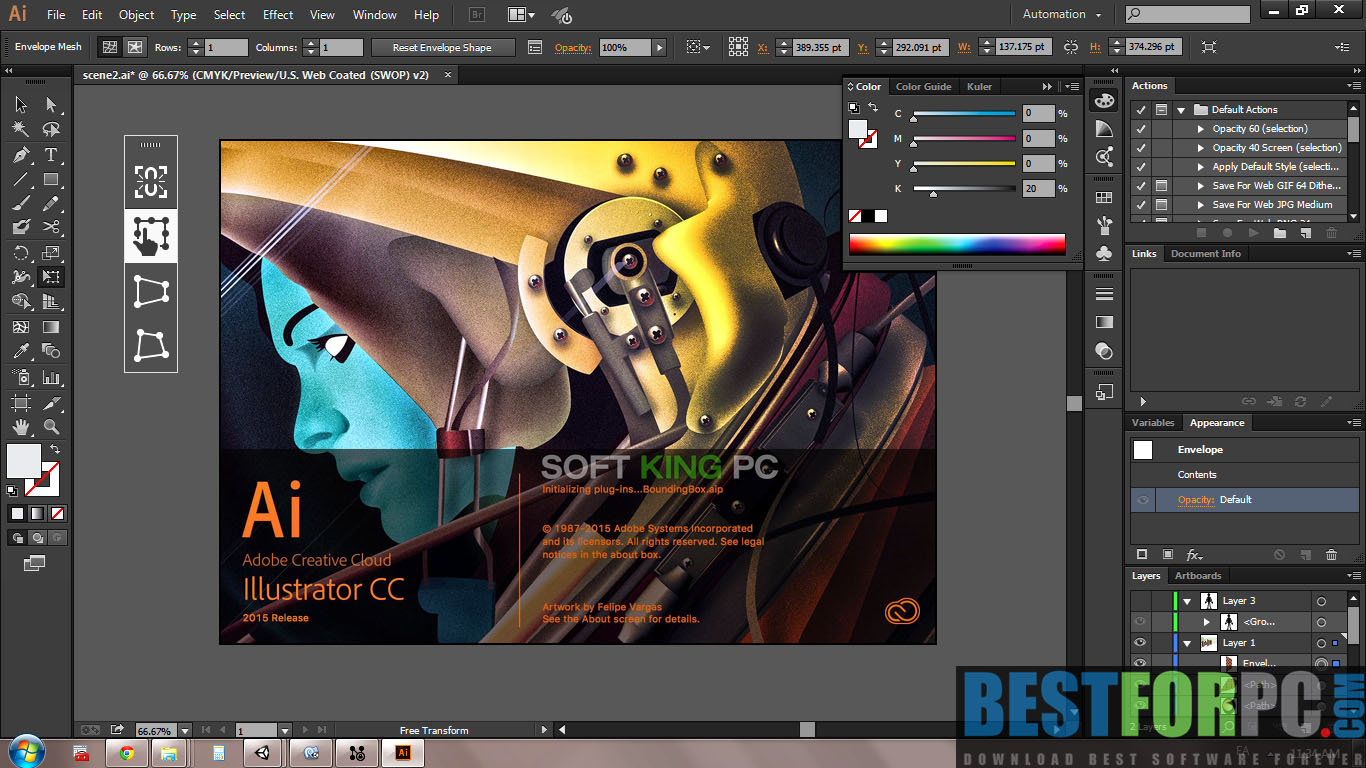
Task: Create a new action set folder
Action: [x=1279, y=233]
